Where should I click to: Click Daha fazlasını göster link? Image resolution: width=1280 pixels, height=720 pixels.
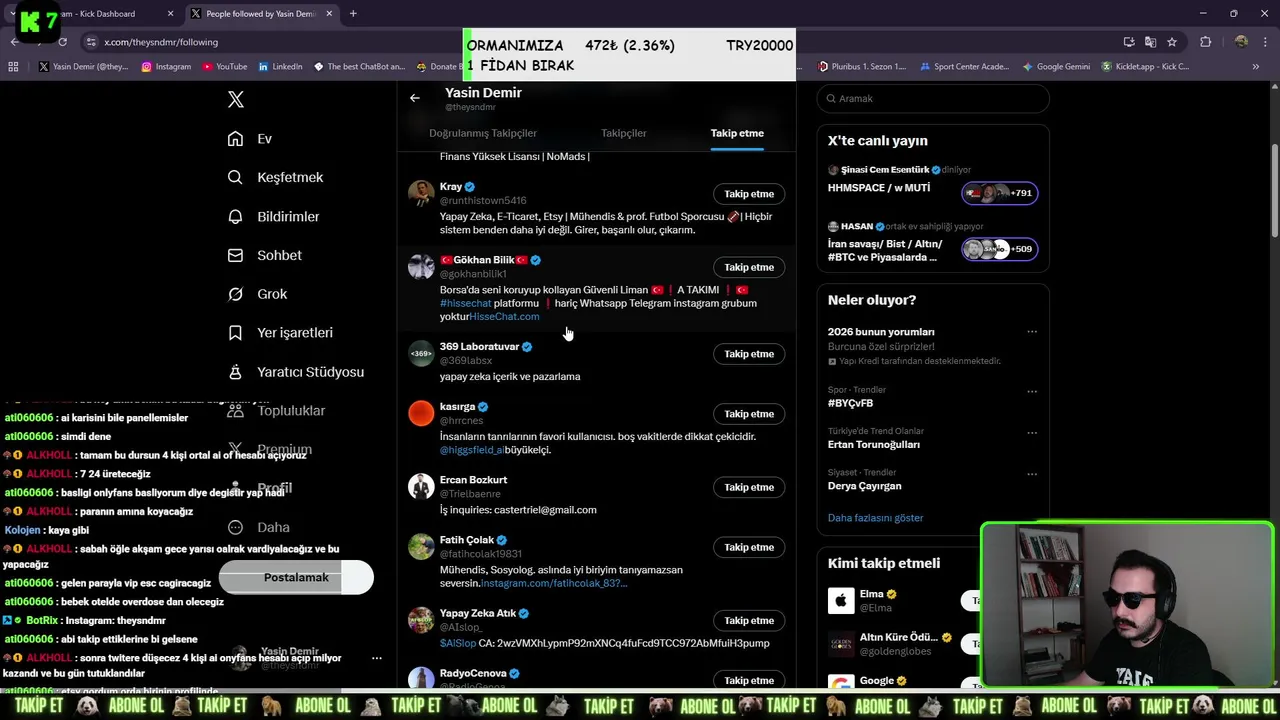[875, 518]
